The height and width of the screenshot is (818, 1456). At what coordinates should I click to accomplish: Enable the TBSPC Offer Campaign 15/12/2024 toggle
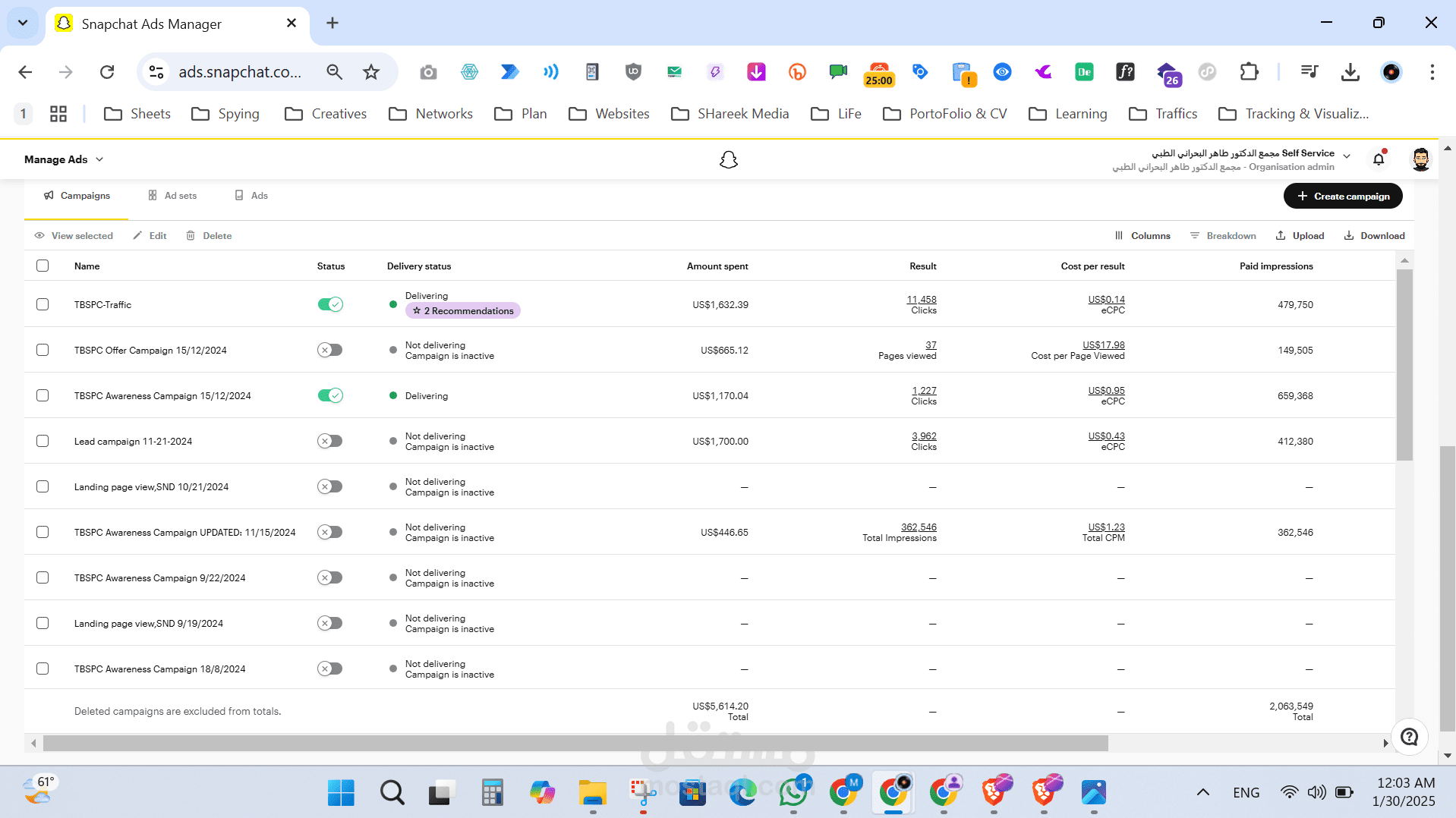pos(330,350)
